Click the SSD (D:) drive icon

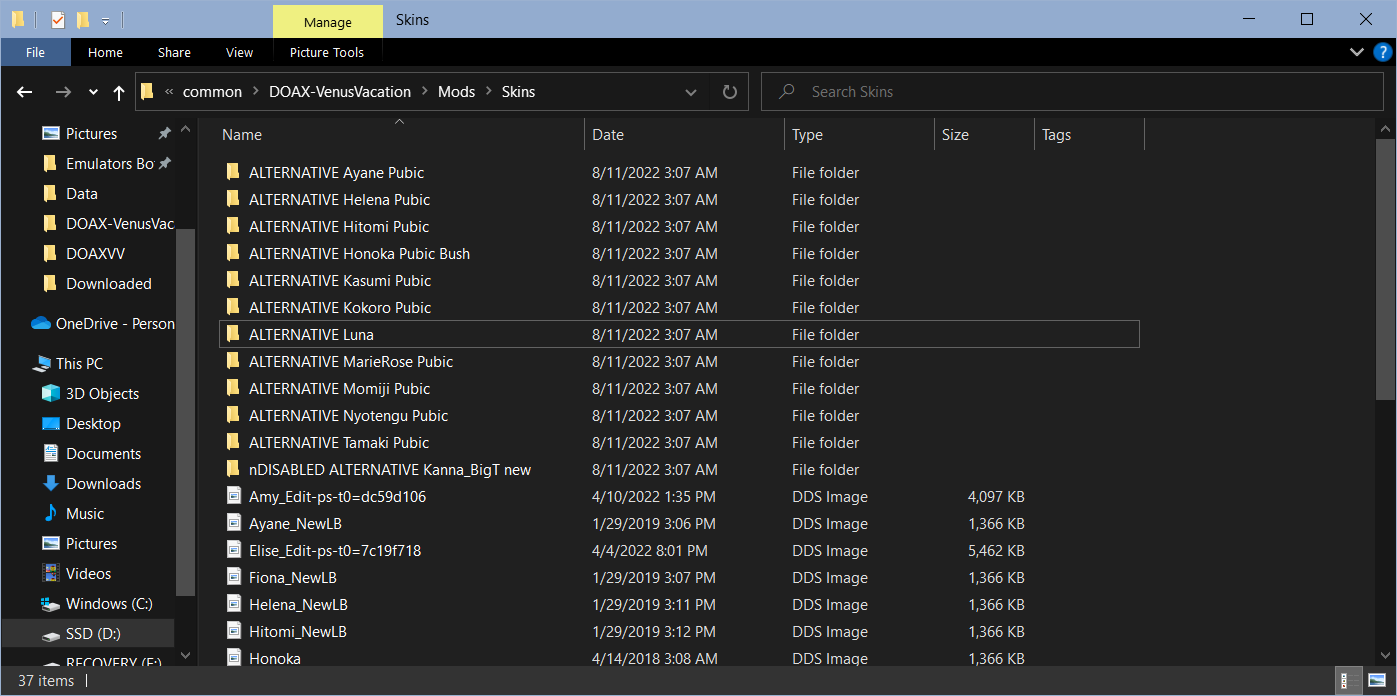(51, 635)
